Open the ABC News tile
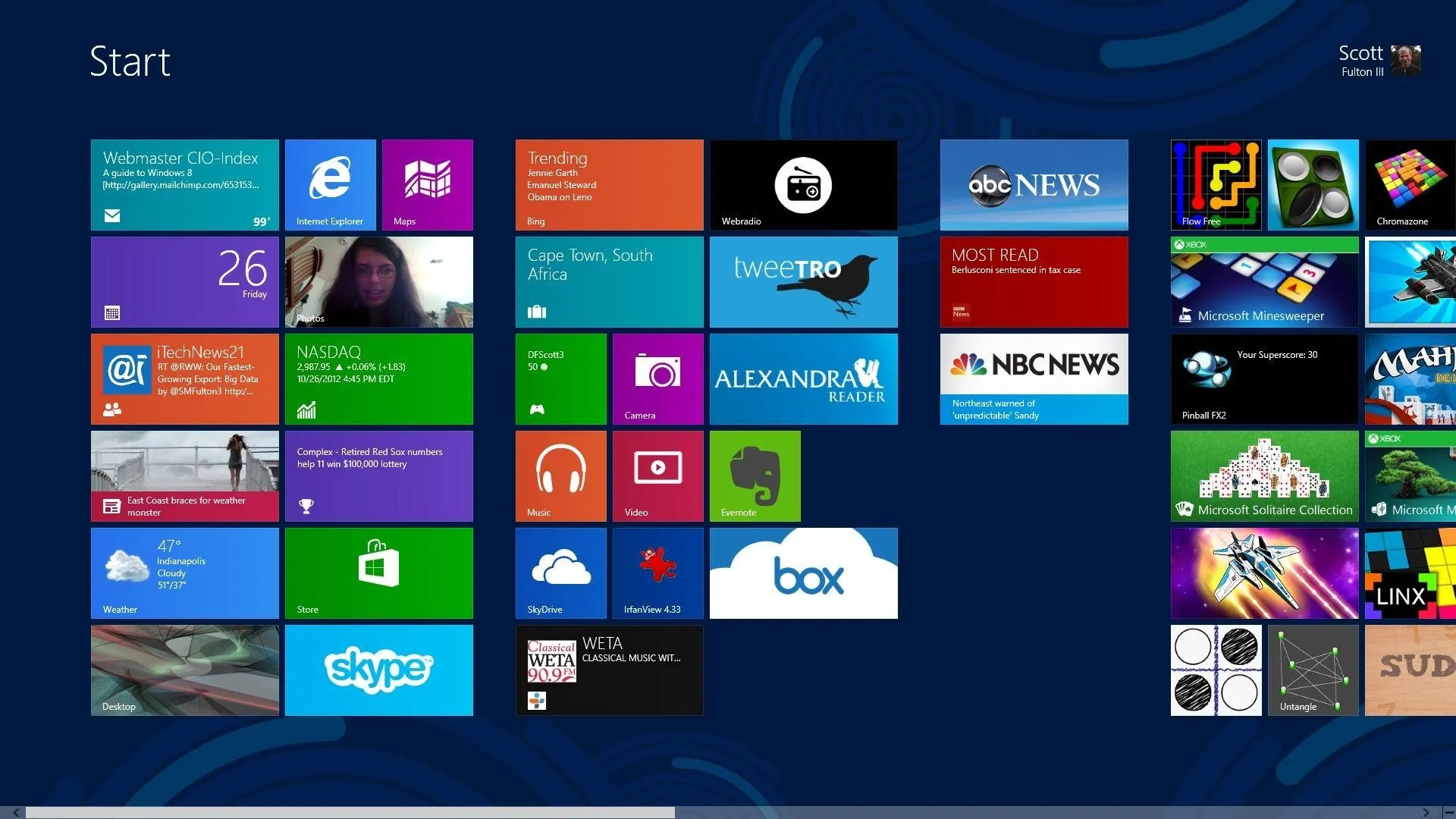Image resolution: width=1456 pixels, height=819 pixels. coord(1034,184)
